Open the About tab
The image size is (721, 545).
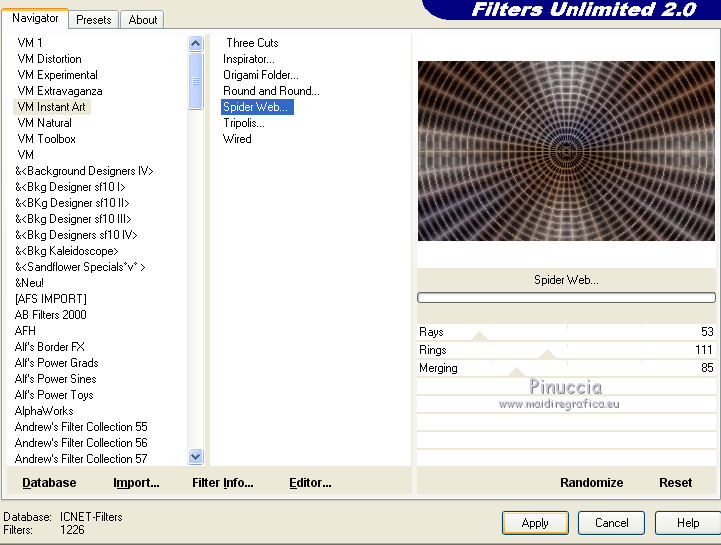[x=143, y=20]
